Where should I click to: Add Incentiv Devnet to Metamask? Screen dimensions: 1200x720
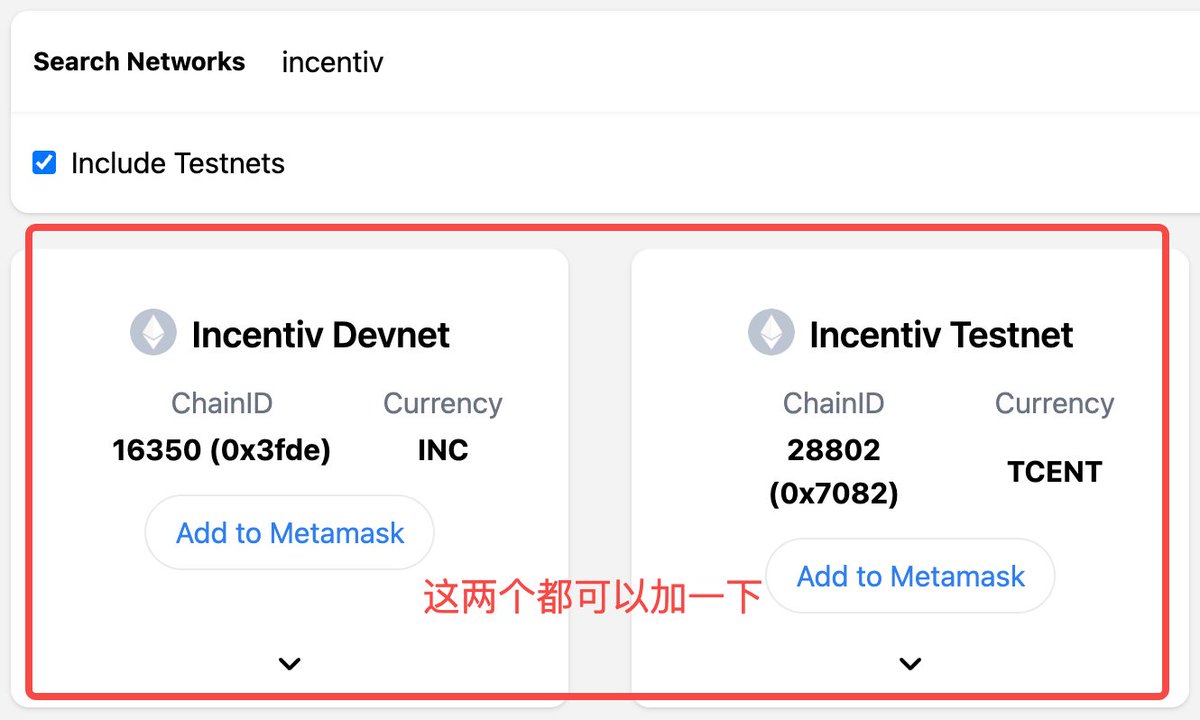[x=290, y=533]
